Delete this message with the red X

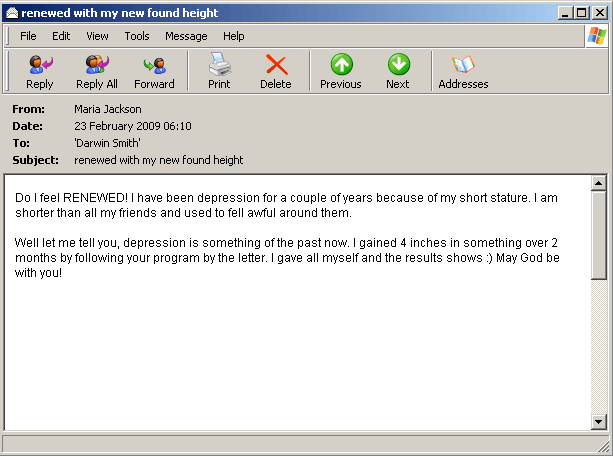276,72
